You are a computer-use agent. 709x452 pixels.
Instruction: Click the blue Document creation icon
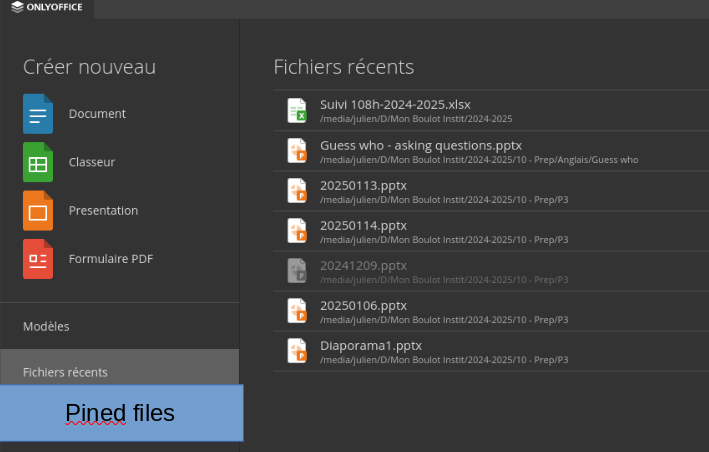pos(38,114)
